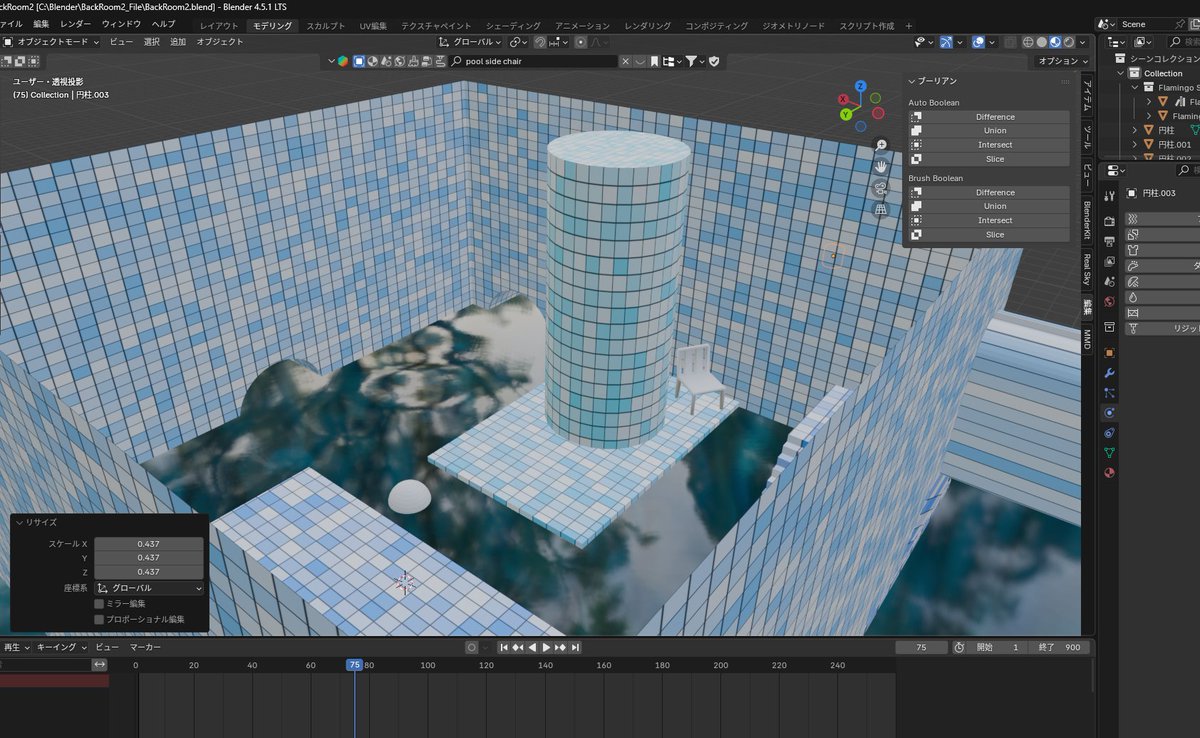This screenshot has width=1200, height=738.
Task: Switch to Rendered viewport shading mode
Action: click(x=1069, y=42)
